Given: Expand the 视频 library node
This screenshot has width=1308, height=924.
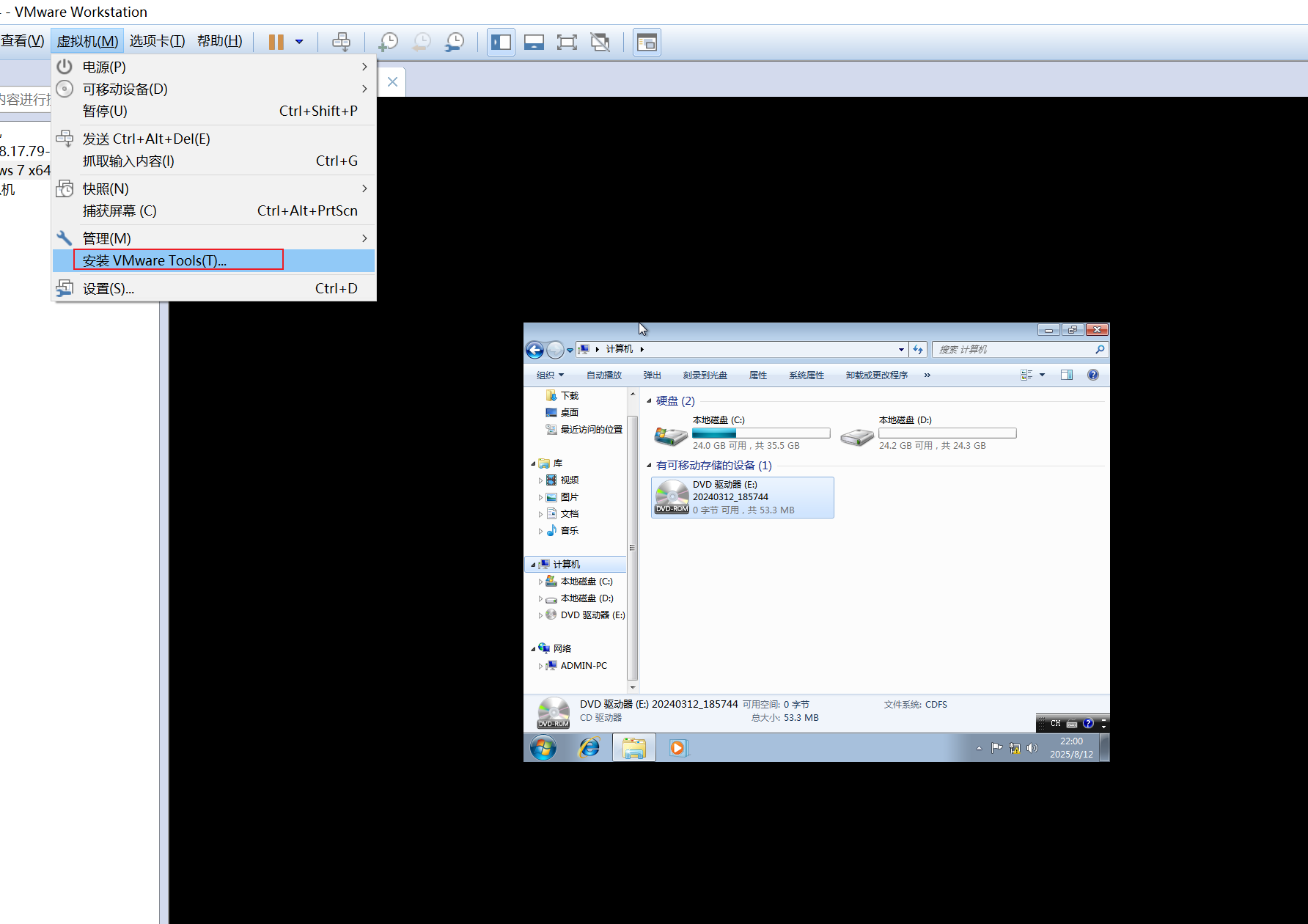Looking at the screenshot, I should (x=541, y=481).
